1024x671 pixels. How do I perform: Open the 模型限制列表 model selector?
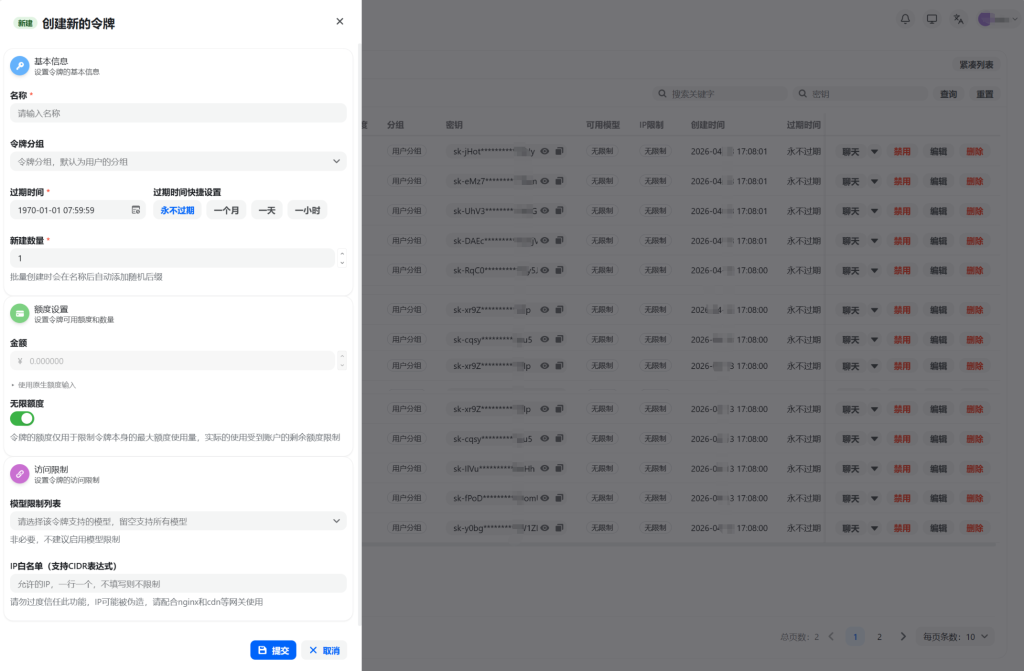pyautogui.click(x=178, y=521)
